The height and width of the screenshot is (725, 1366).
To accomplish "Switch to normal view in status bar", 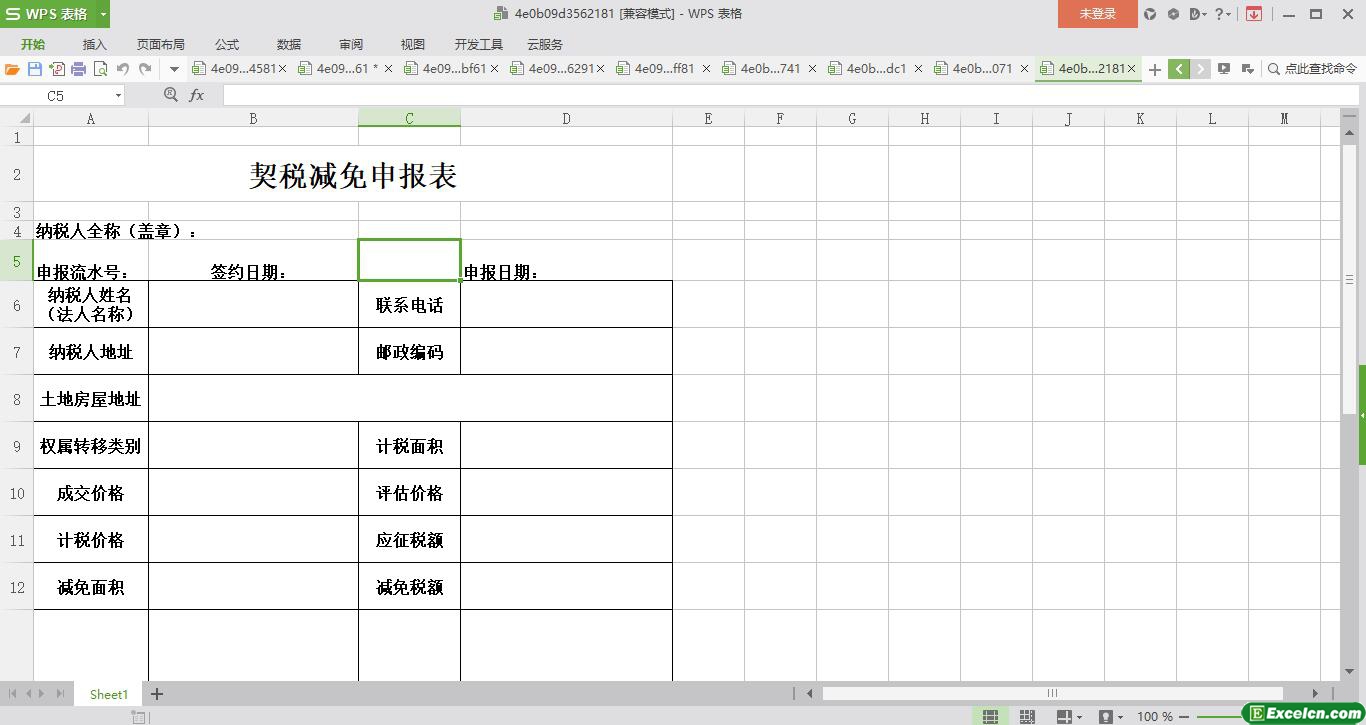I will 990,716.
